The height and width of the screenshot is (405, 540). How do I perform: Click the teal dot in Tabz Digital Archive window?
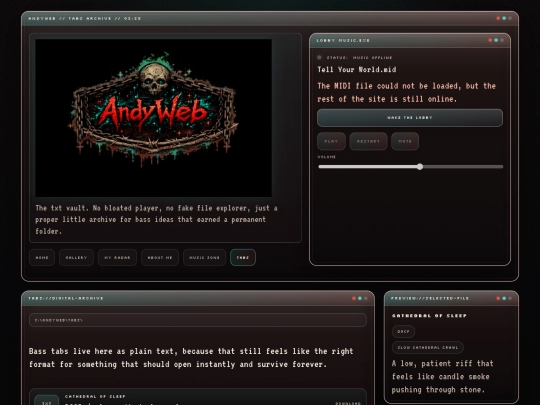click(x=360, y=298)
